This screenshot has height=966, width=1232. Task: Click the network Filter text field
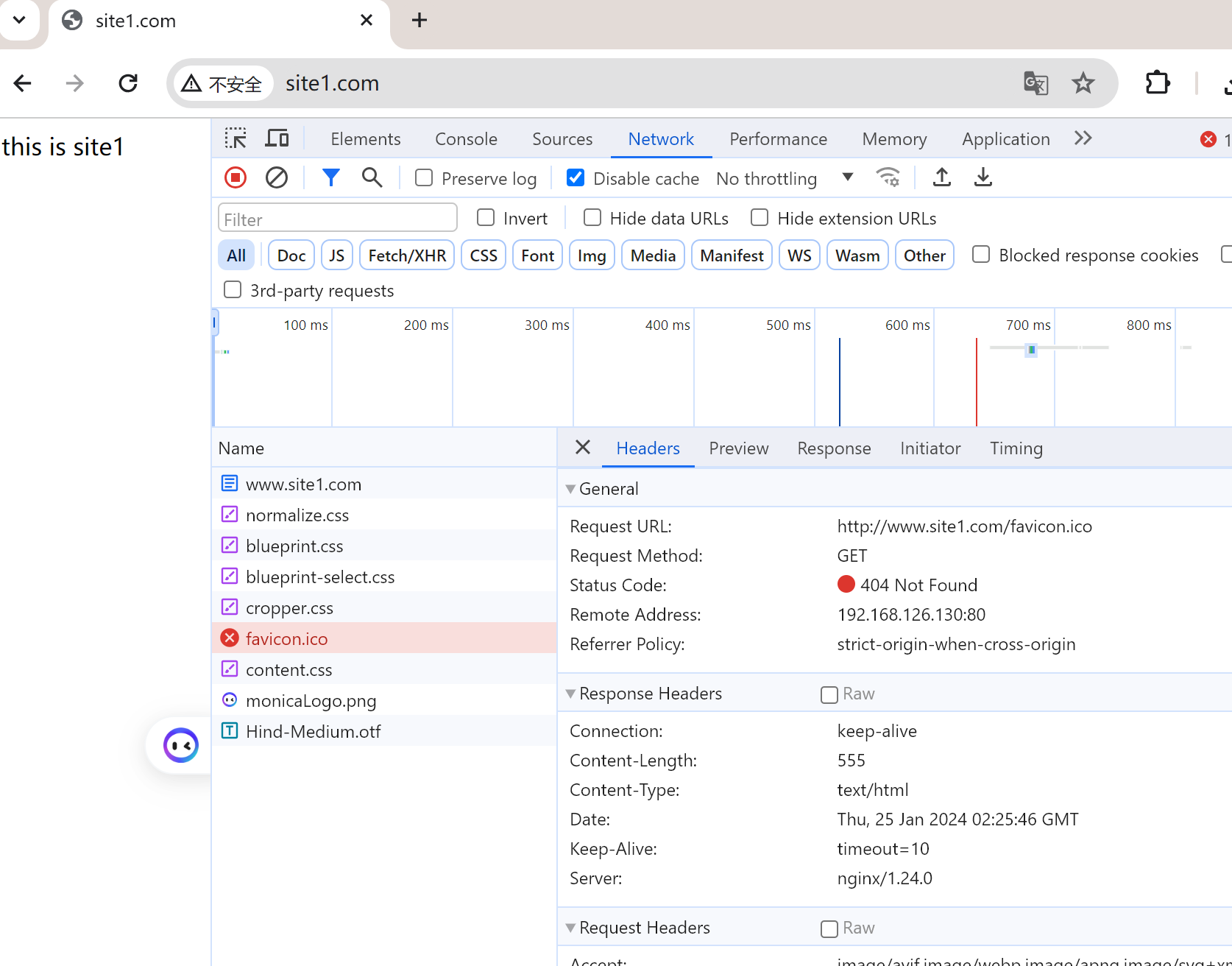338,219
